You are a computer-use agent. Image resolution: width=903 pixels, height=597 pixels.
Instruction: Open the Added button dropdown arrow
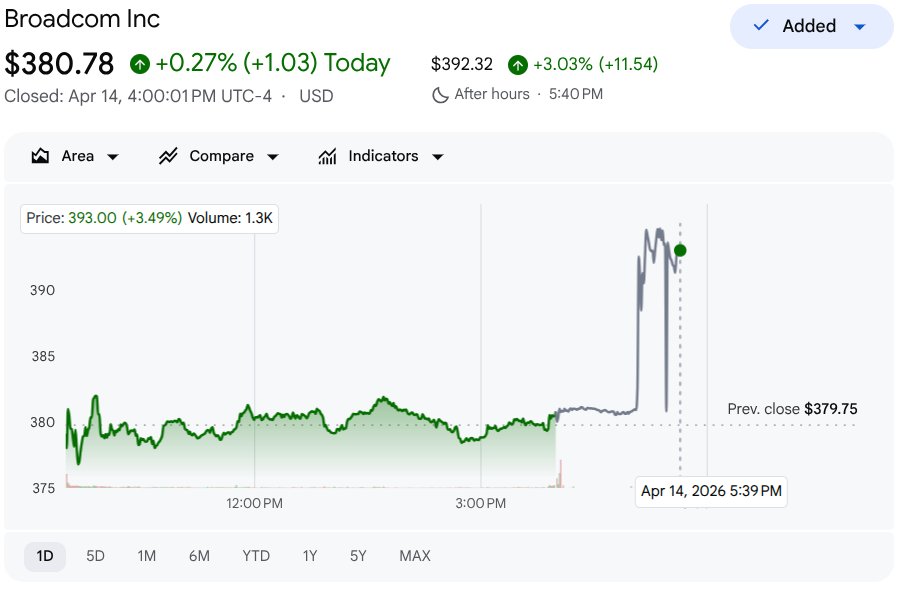[x=860, y=26]
